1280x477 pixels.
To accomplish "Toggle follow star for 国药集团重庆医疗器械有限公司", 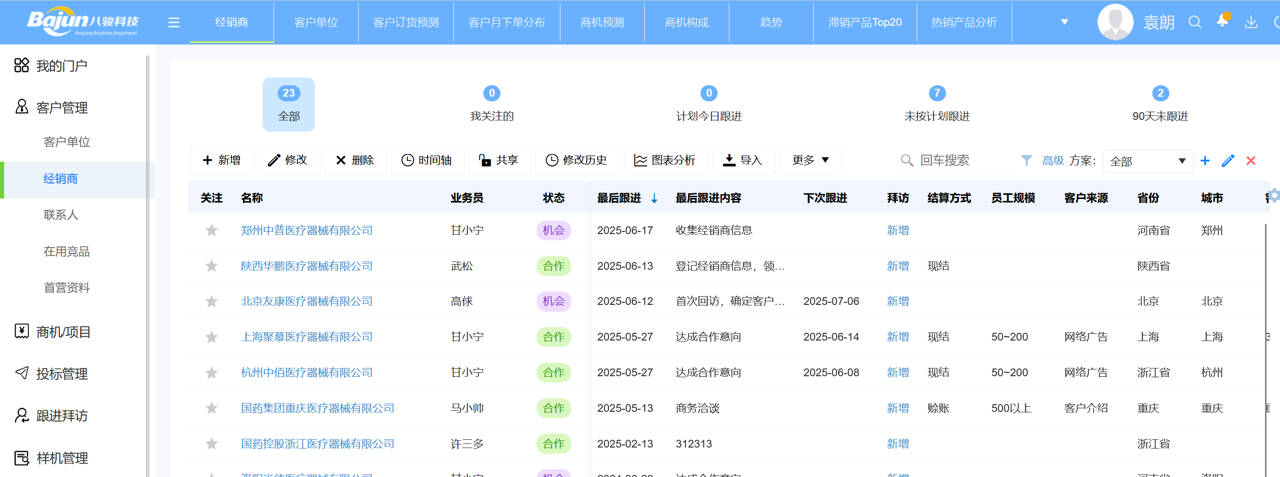I will click(211, 408).
